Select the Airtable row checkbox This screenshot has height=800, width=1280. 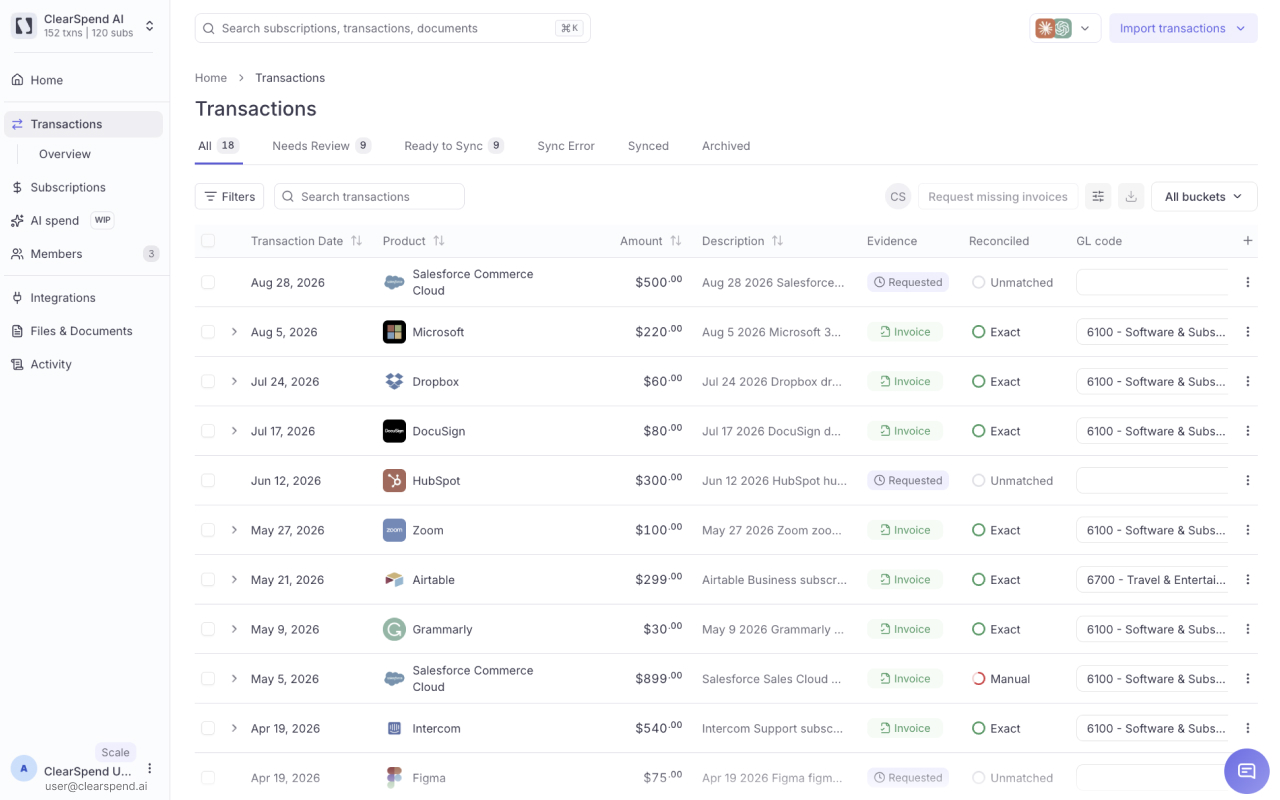tap(208, 580)
